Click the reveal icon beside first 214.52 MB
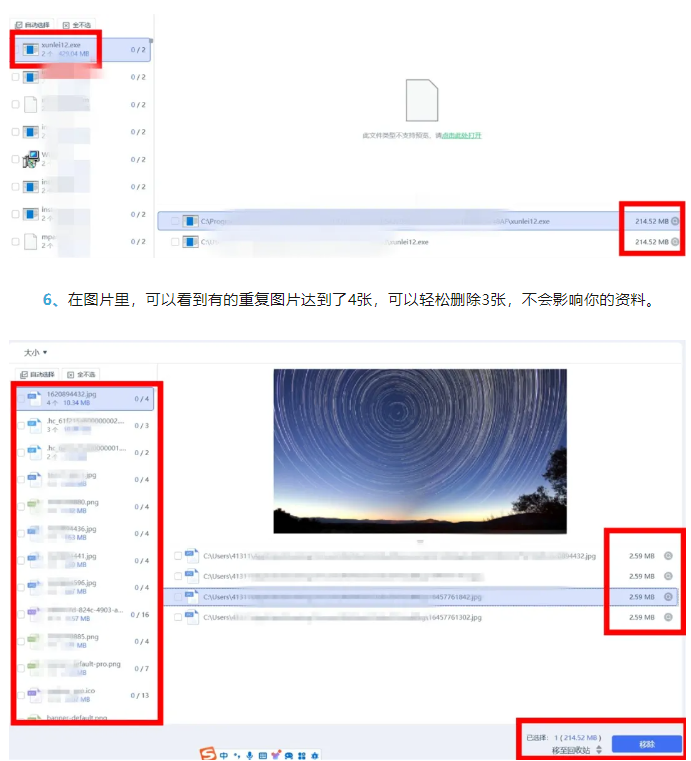The width and height of the screenshot is (691, 761). coord(676,221)
